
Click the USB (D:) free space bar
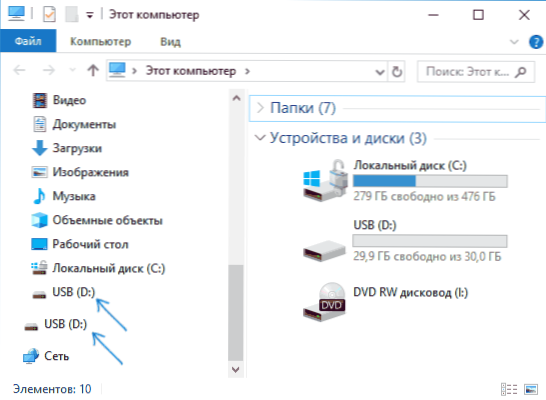[430, 241]
